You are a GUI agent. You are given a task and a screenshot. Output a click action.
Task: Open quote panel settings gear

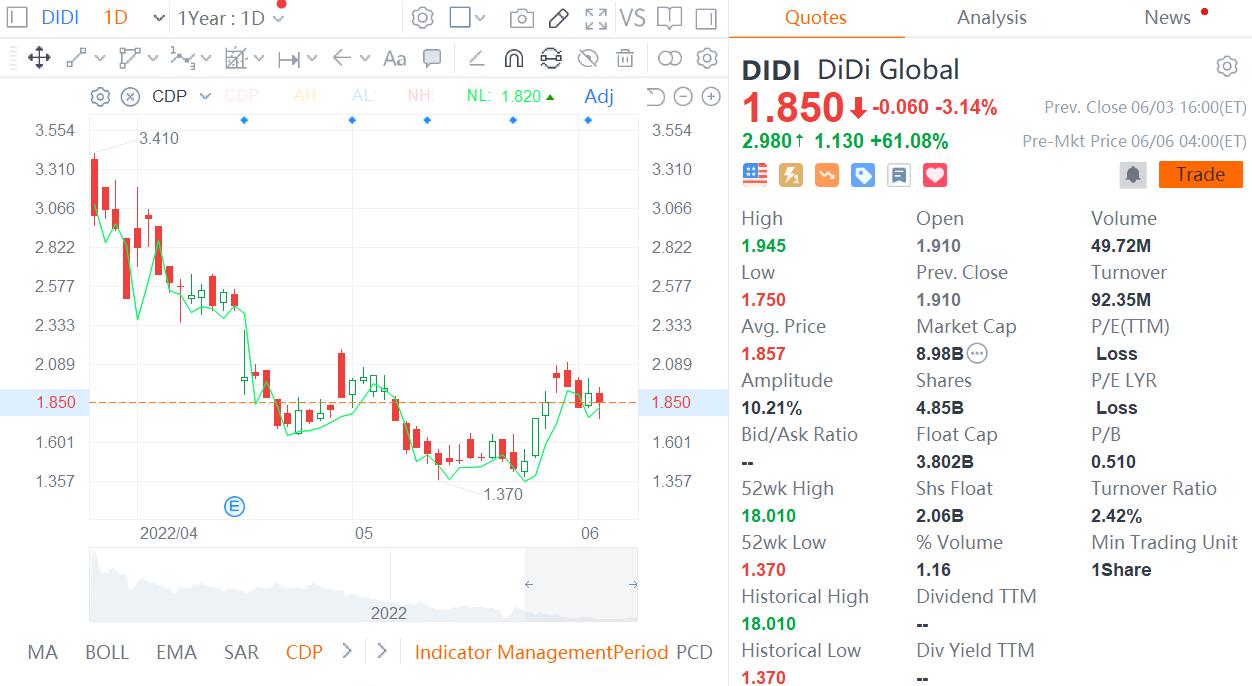pyautogui.click(x=1227, y=67)
